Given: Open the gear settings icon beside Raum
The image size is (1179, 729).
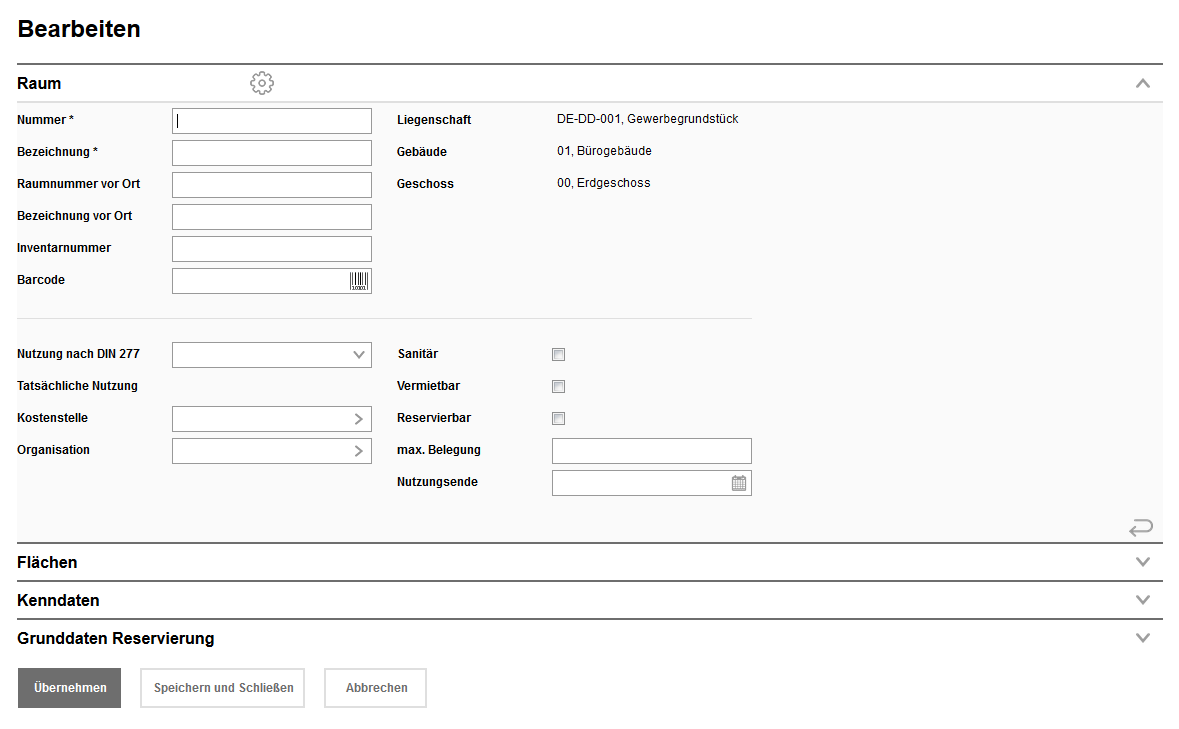Looking at the screenshot, I should (262, 83).
